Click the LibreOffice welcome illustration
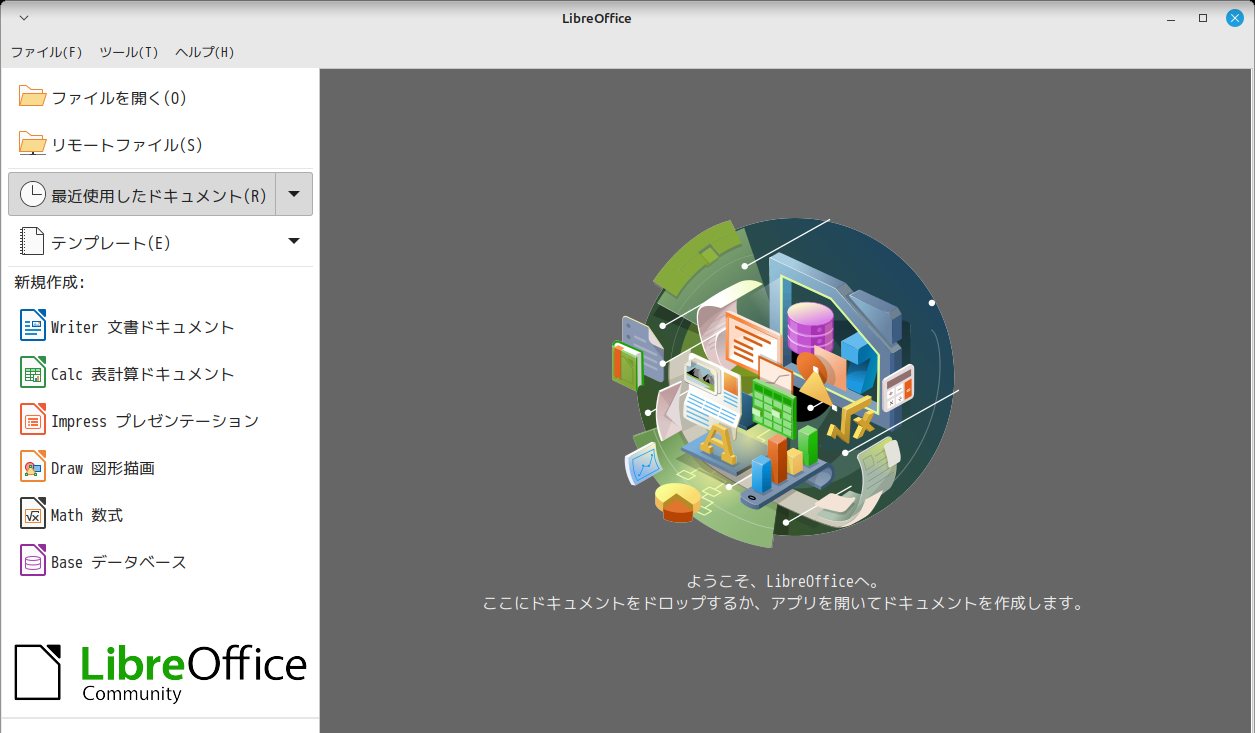This screenshot has height=733, width=1255. tap(784, 383)
